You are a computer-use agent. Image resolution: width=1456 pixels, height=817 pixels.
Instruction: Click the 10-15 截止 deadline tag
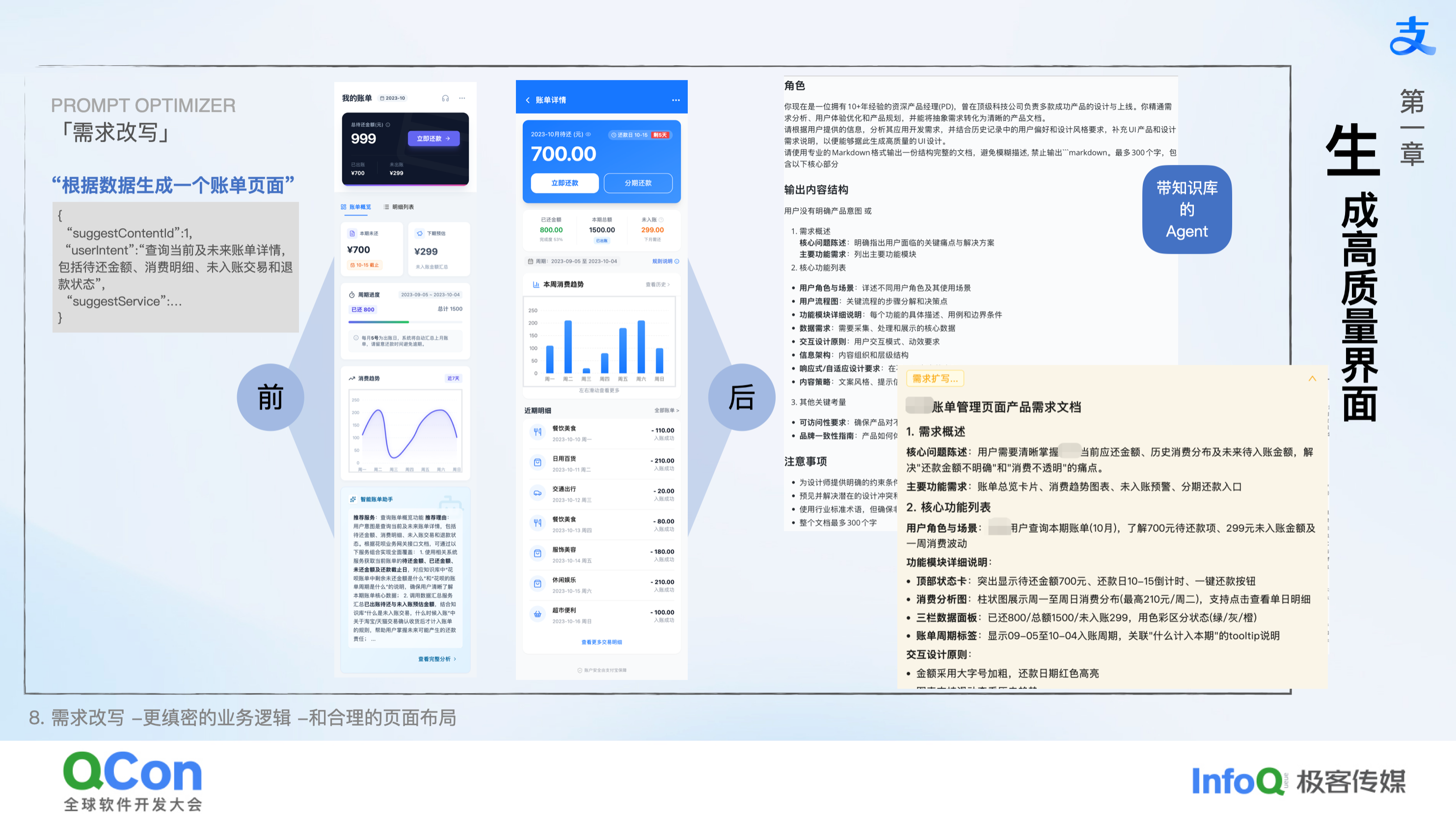(365, 265)
